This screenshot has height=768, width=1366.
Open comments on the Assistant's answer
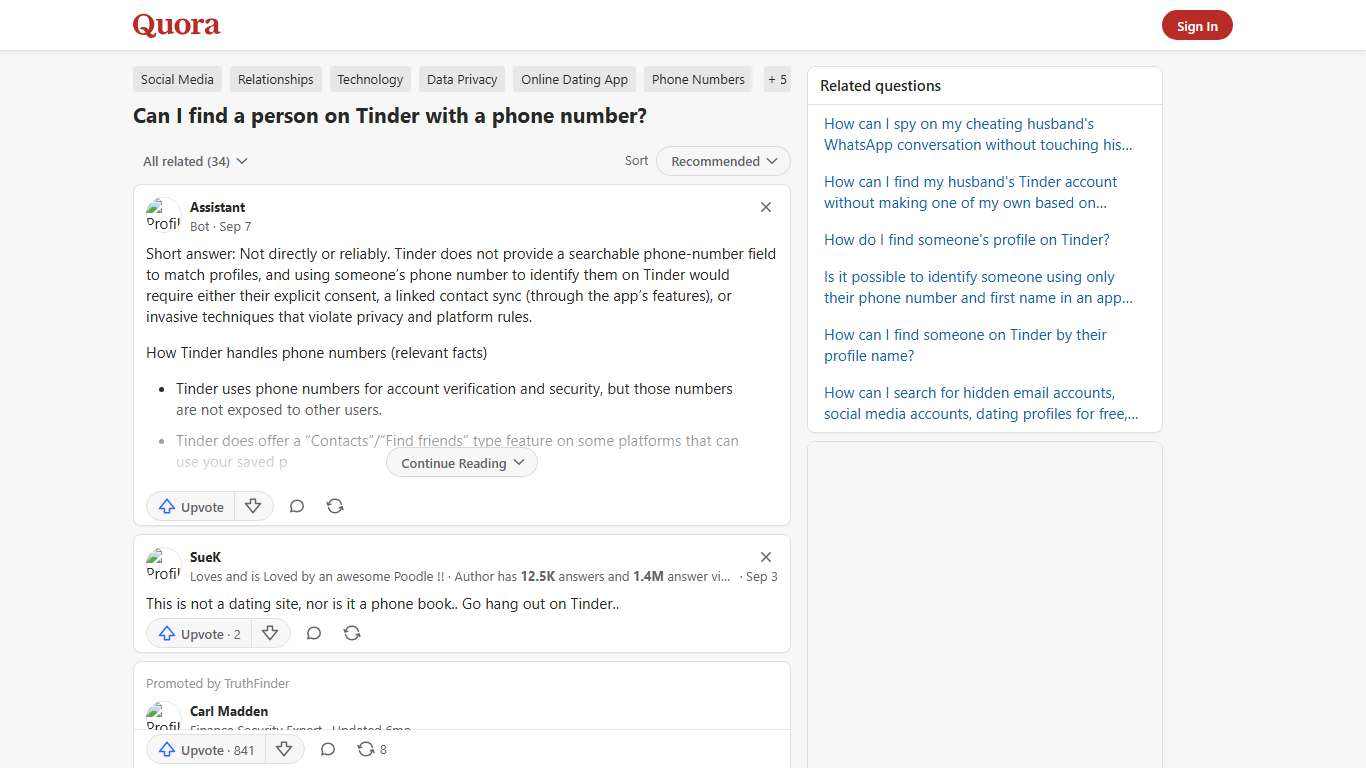(x=297, y=506)
